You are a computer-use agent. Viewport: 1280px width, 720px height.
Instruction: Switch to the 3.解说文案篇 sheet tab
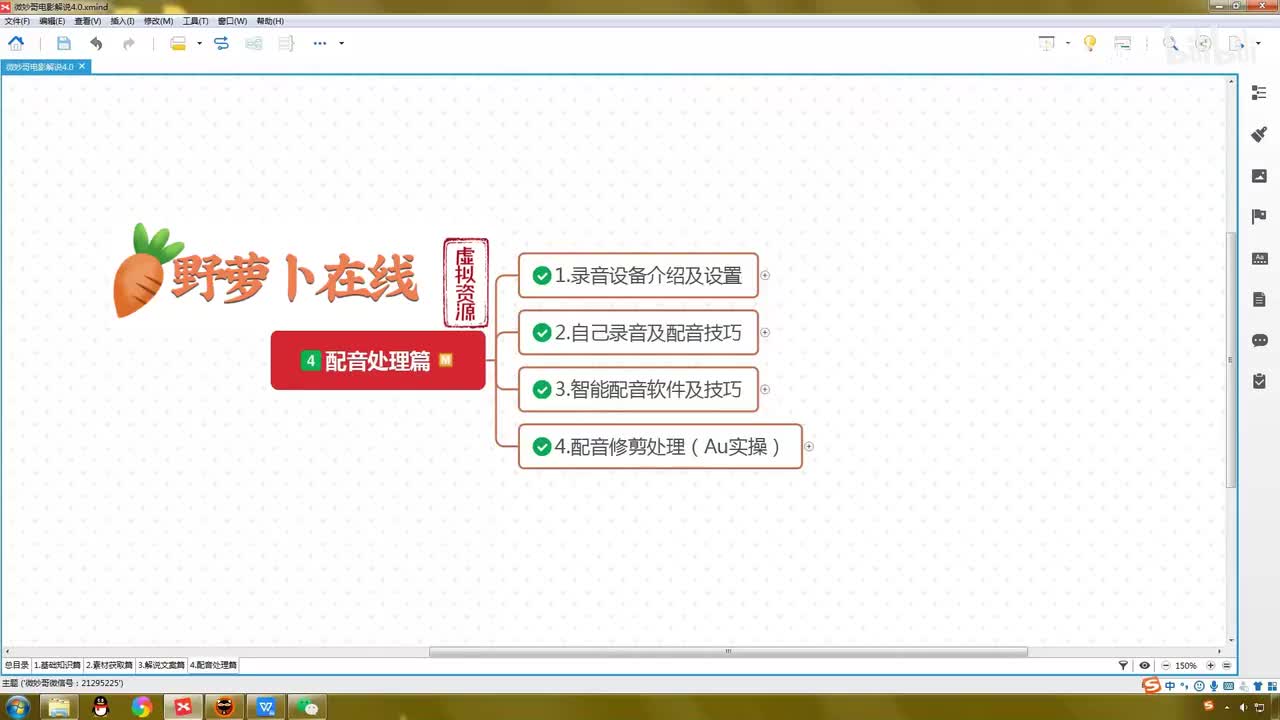pyautogui.click(x=161, y=665)
